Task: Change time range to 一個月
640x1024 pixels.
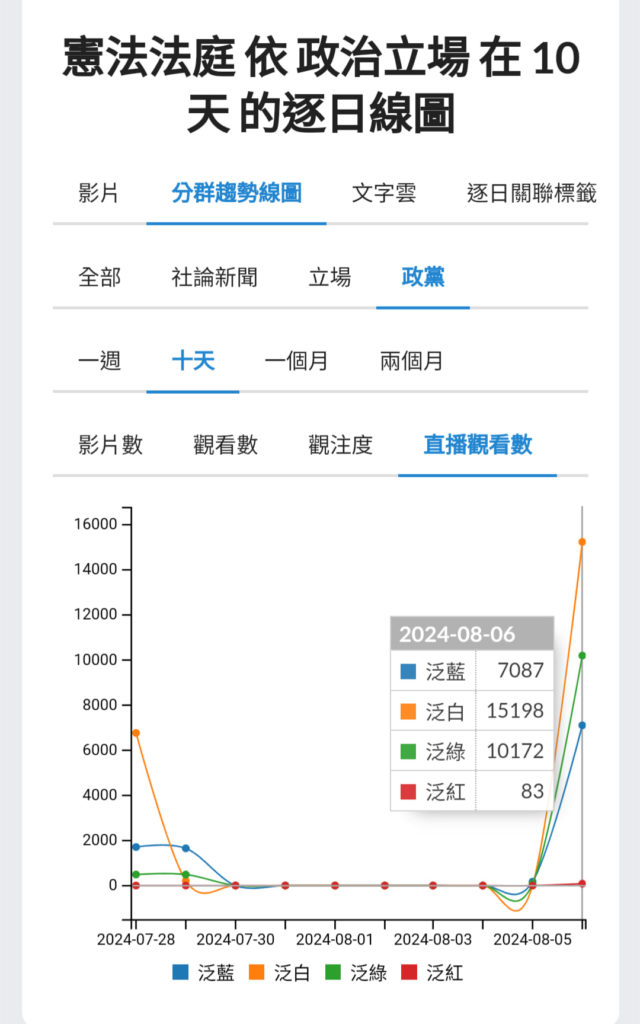Action: pos(296,361)
